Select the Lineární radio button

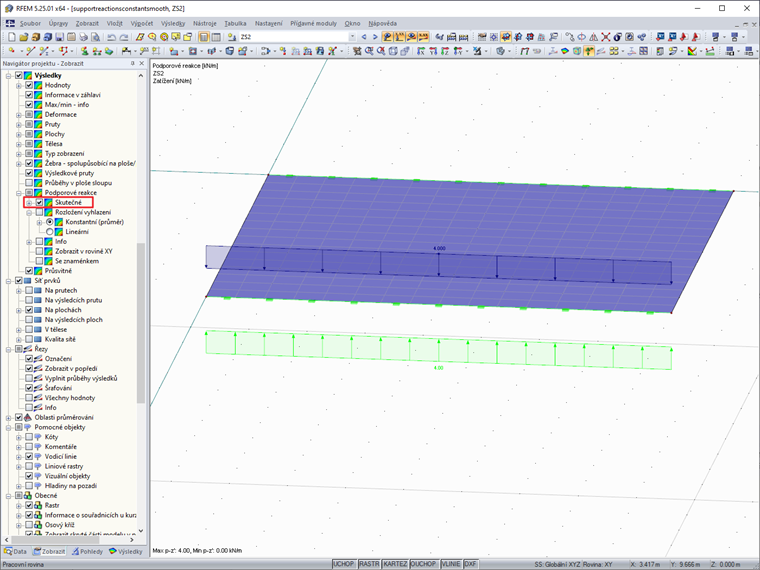pyautogui.click(x=49, y=232)
